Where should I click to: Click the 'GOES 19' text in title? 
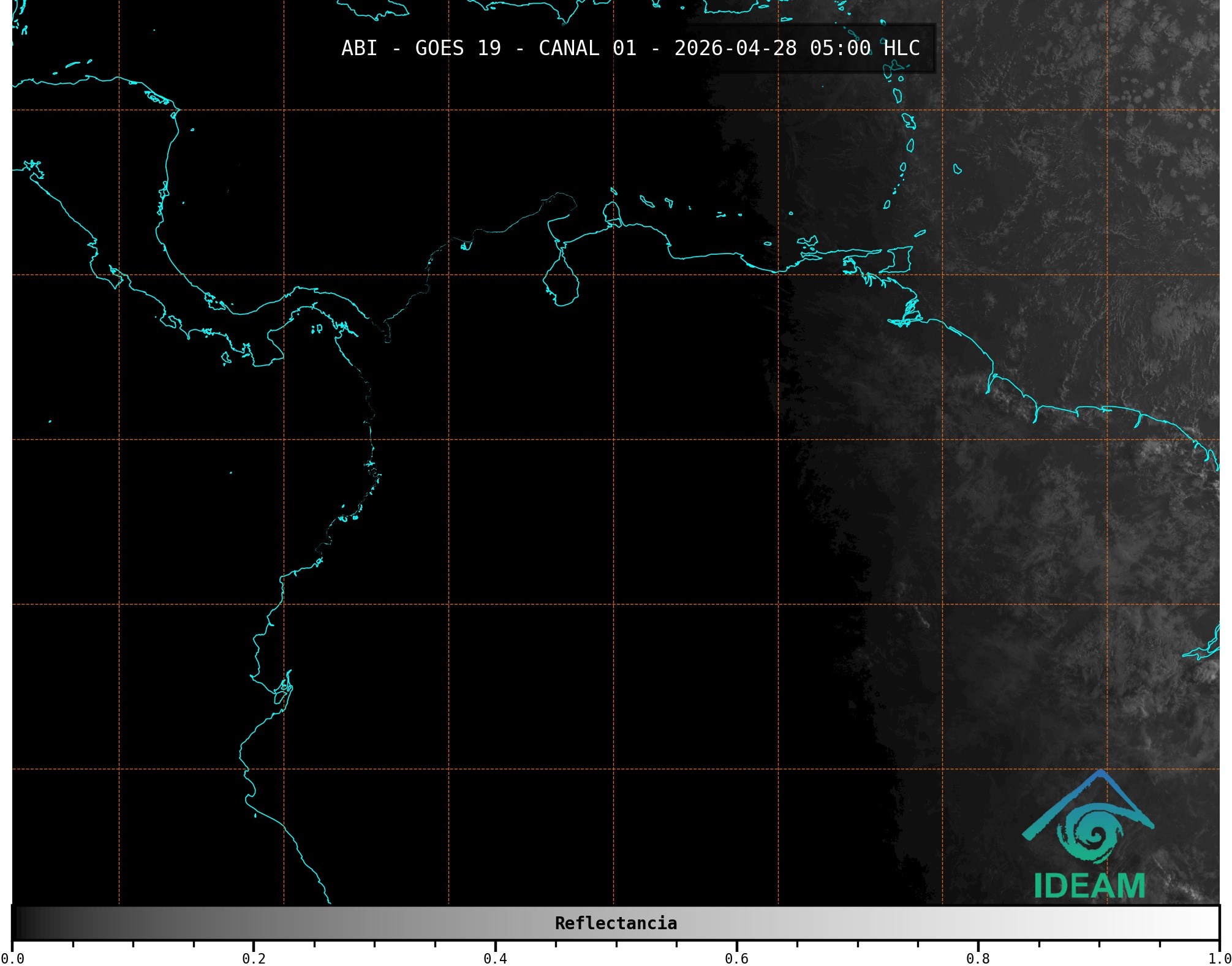(x=458, y=48)
